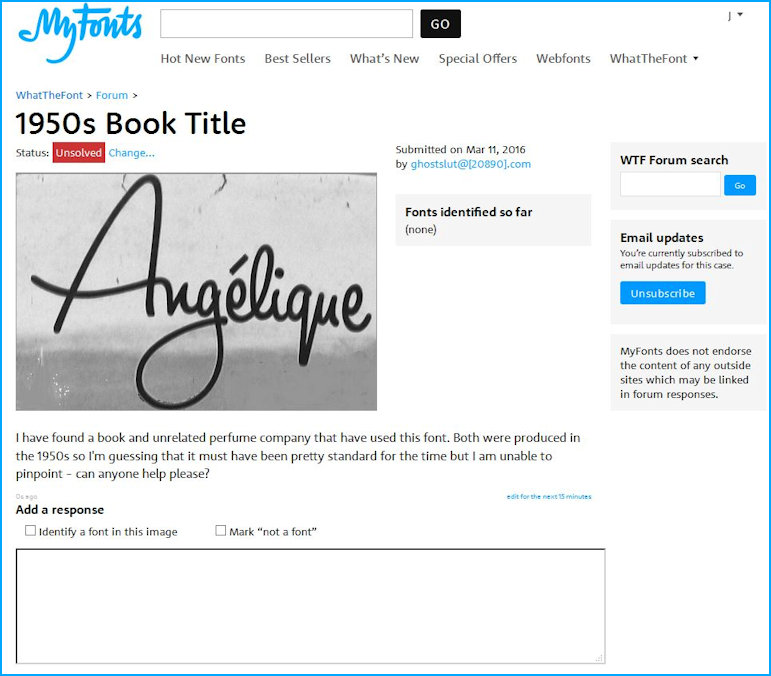The image size is (771, 676).
Task: Click the black GO search button
Action: [441, 24]
